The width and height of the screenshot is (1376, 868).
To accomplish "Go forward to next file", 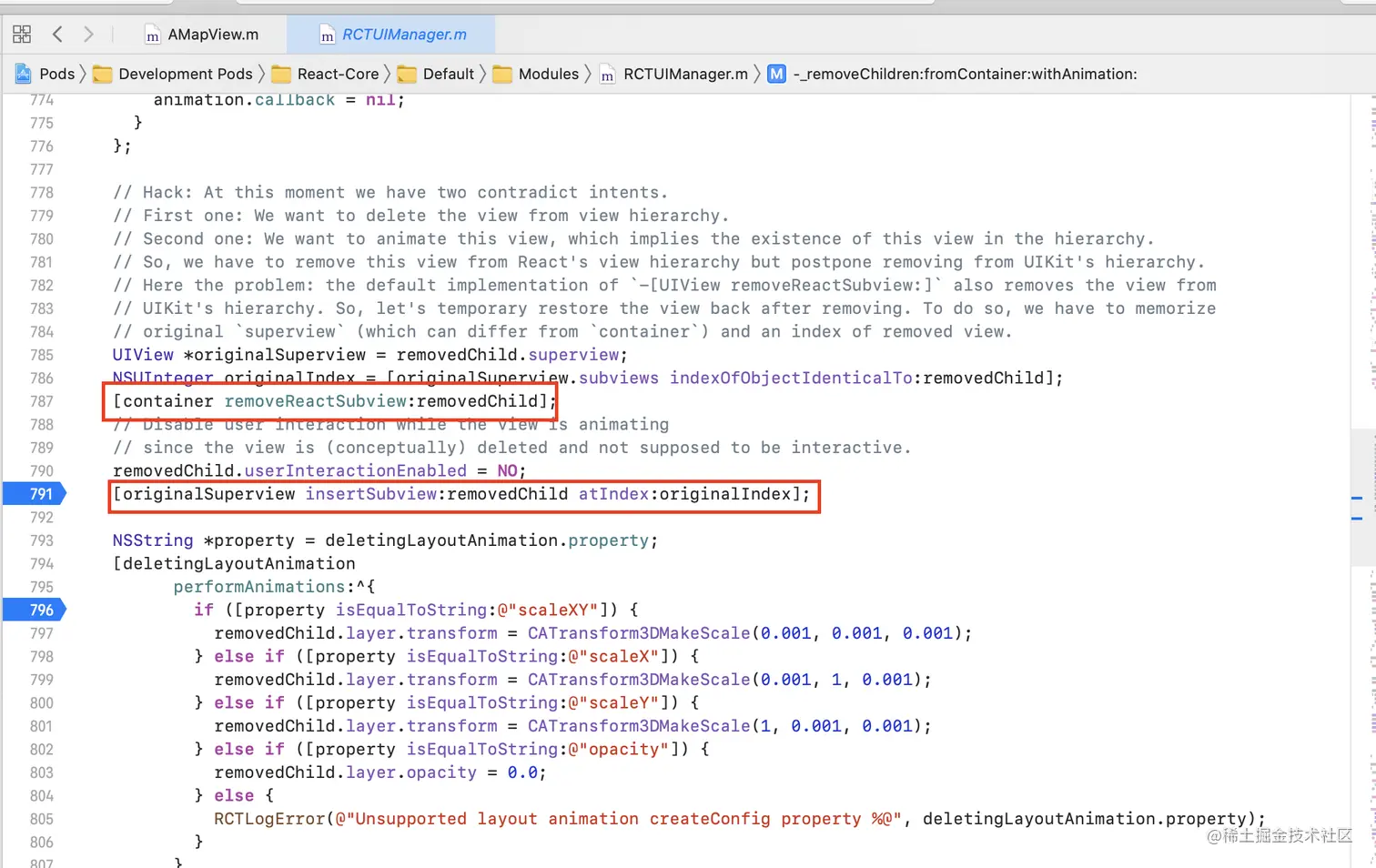I will point(88,35).
